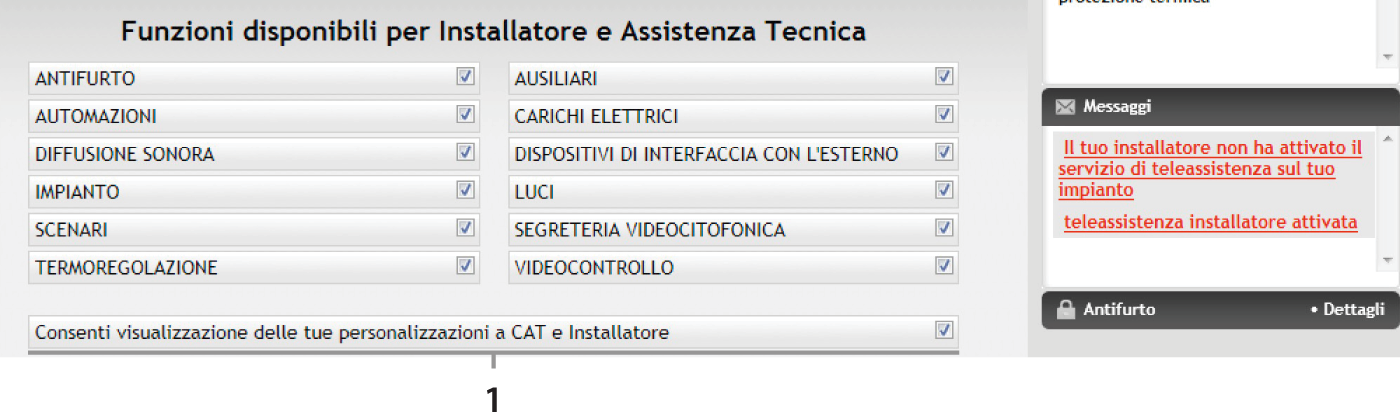Disable the LUCI checkbox
This screenshot has height=412, width=1400.
tap(943, 190)
